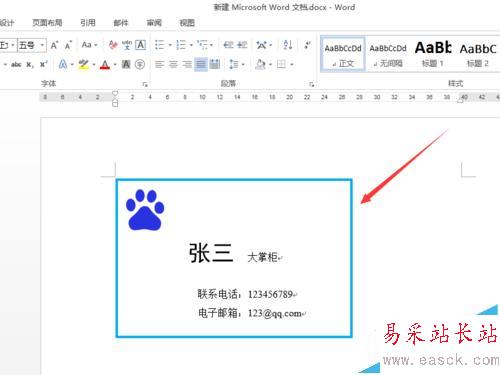The height and width of the screenshot is (375, 500).
Task: Open the highlight color dropdown arrow
Action: (94, 64)
